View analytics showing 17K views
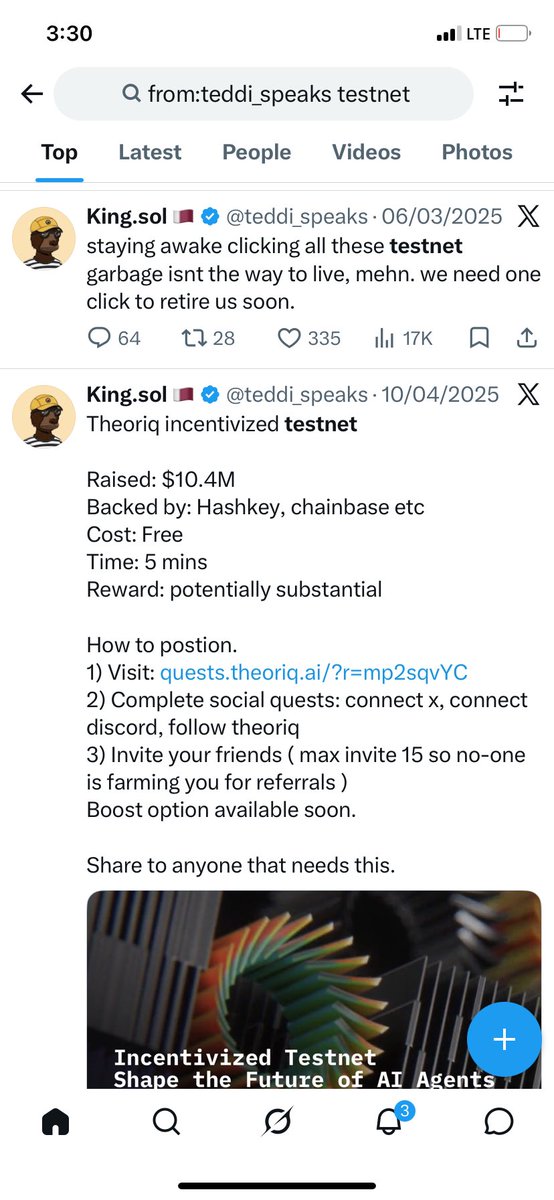 click(x=402, y=338)
